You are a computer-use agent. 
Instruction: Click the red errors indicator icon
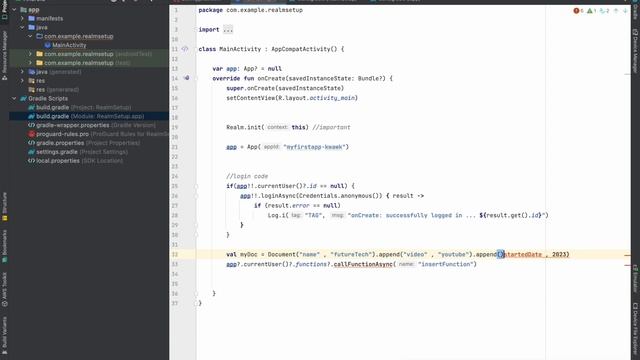pos(576,11)
